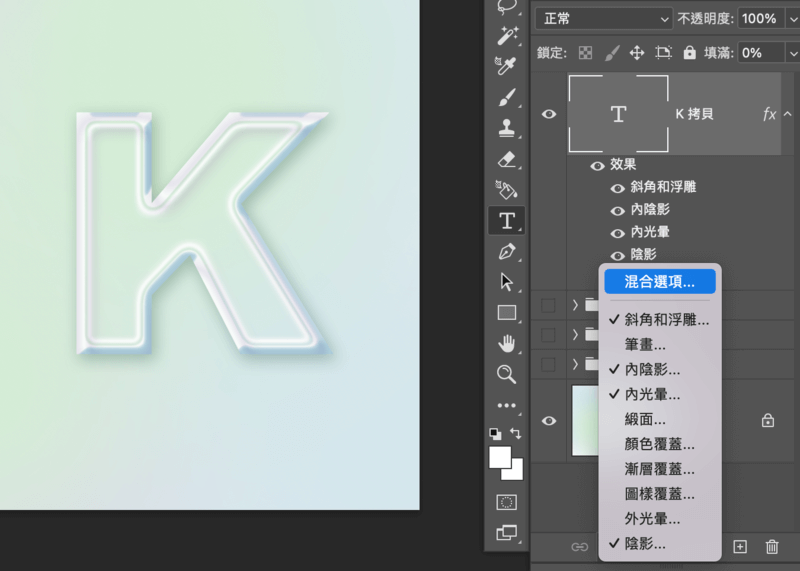Select the Pen tool
Screen dimensions: 800x571
coord(507,251)
